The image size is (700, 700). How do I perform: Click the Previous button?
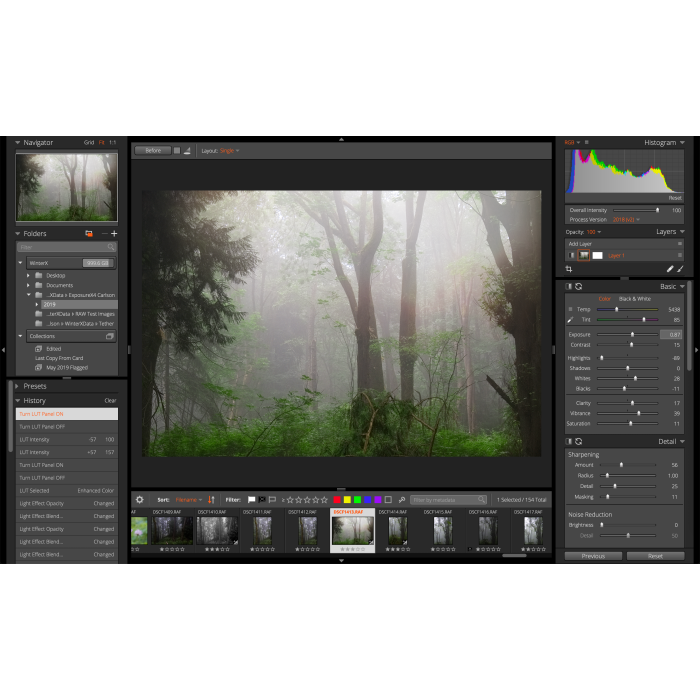coord(593,556)
